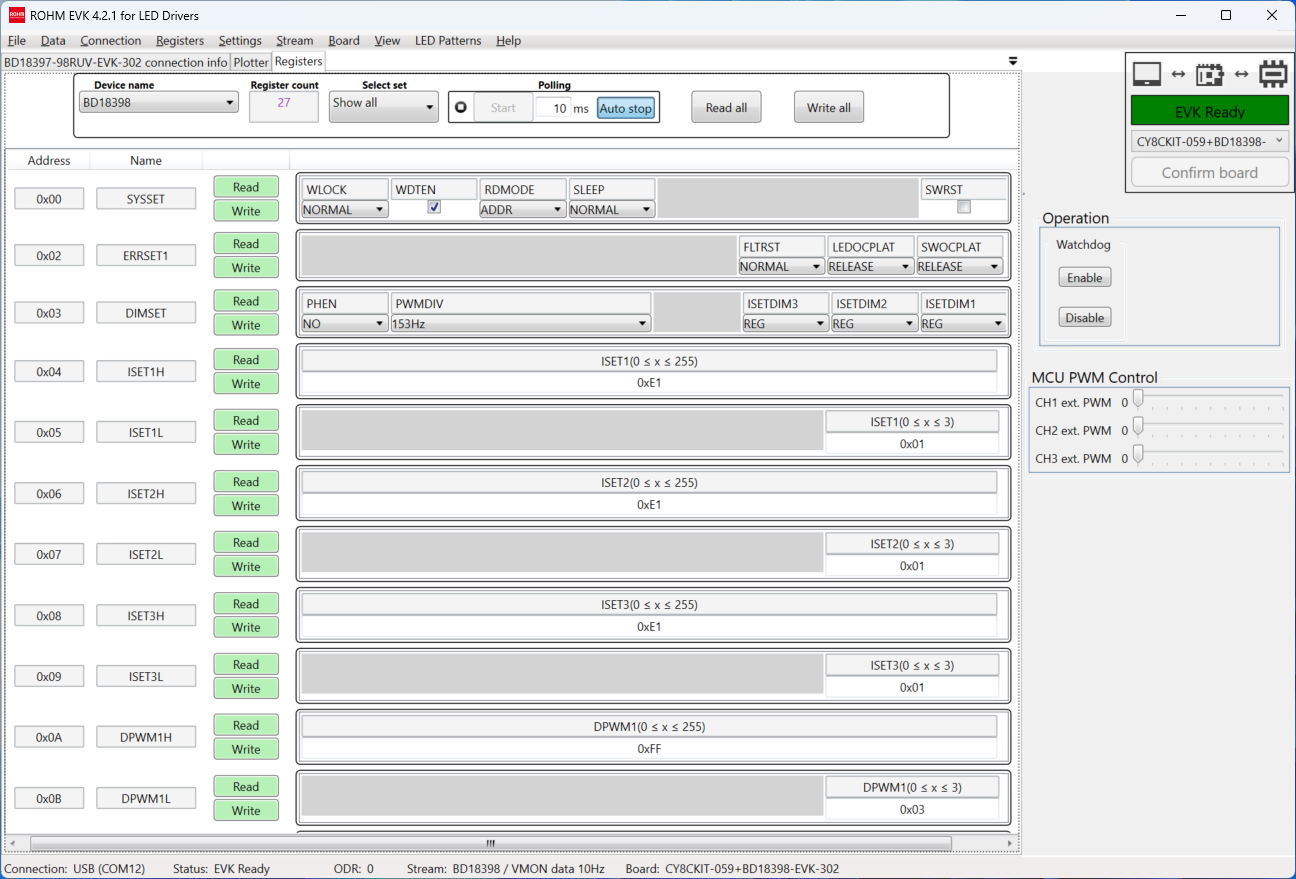Write the ISET1L register

246,445
